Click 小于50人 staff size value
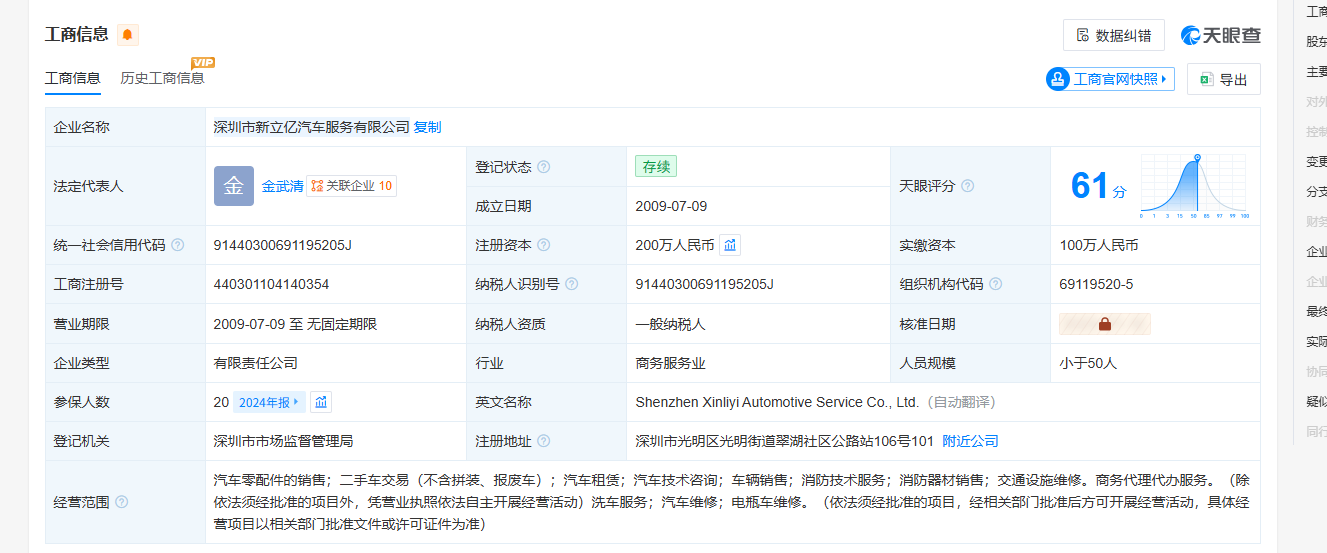 click(1088, 363)
